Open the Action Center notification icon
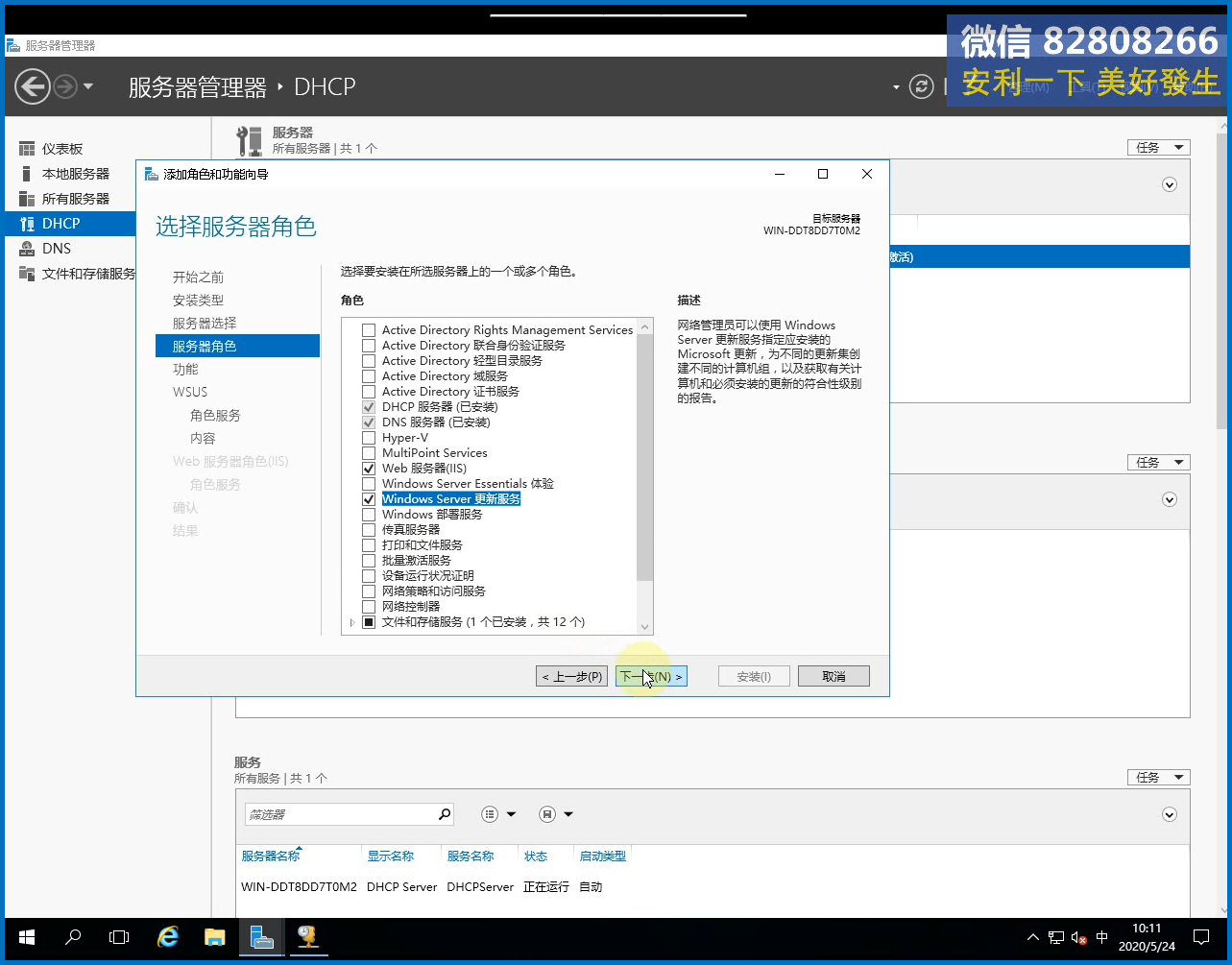The image size is (1232, 965). [x=1201, y=937]
